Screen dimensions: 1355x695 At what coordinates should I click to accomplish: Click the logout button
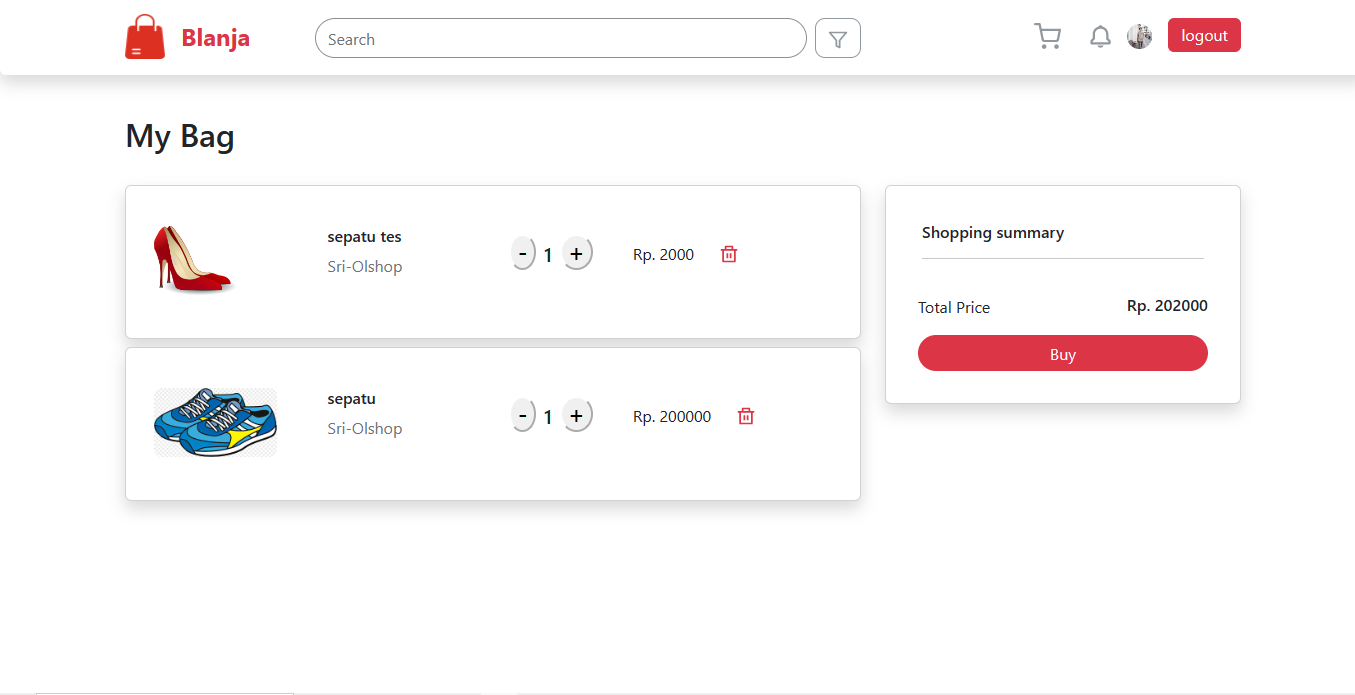[1204, 34]
